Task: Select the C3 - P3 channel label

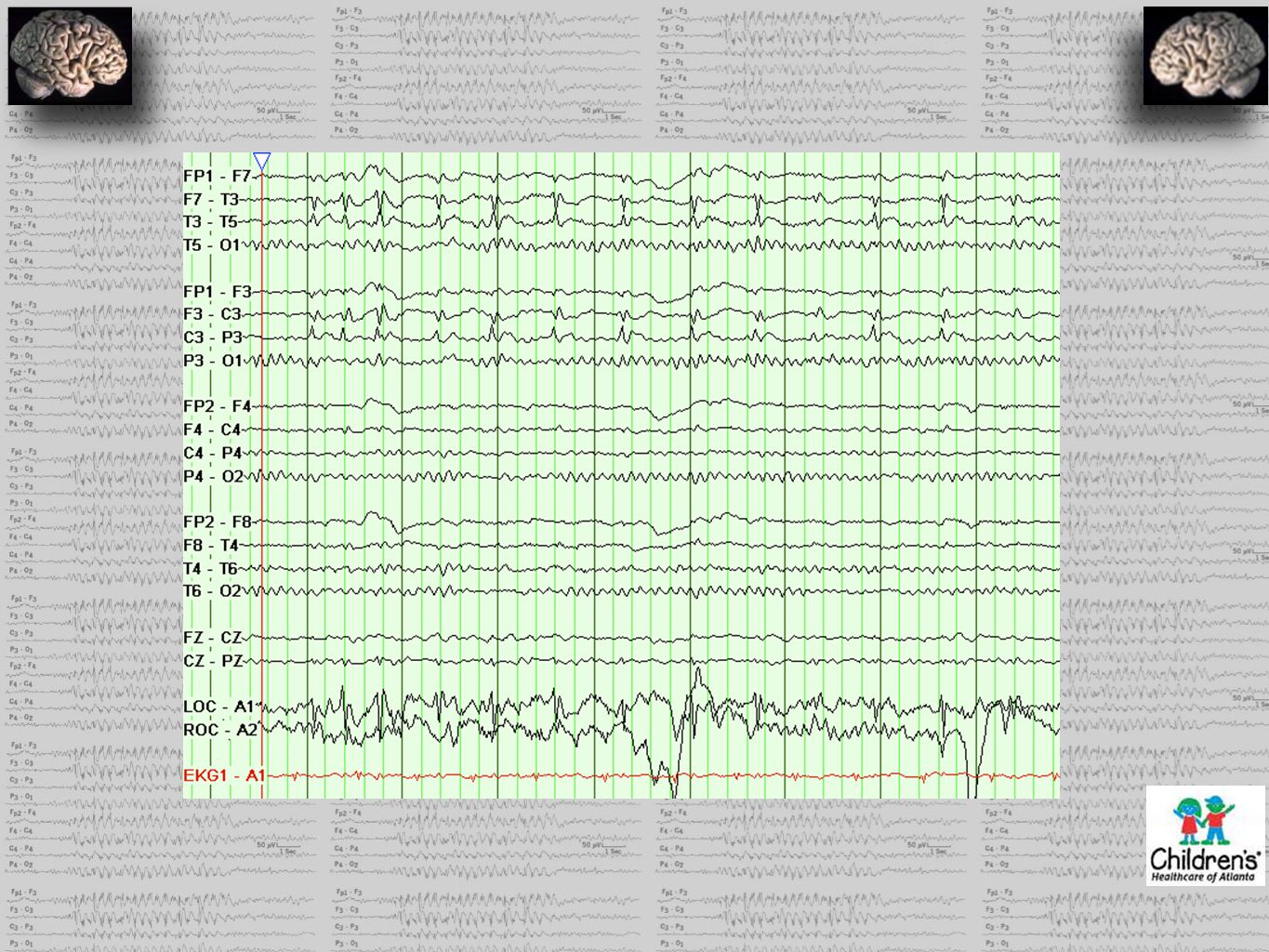Action: [x=213, y=337]
